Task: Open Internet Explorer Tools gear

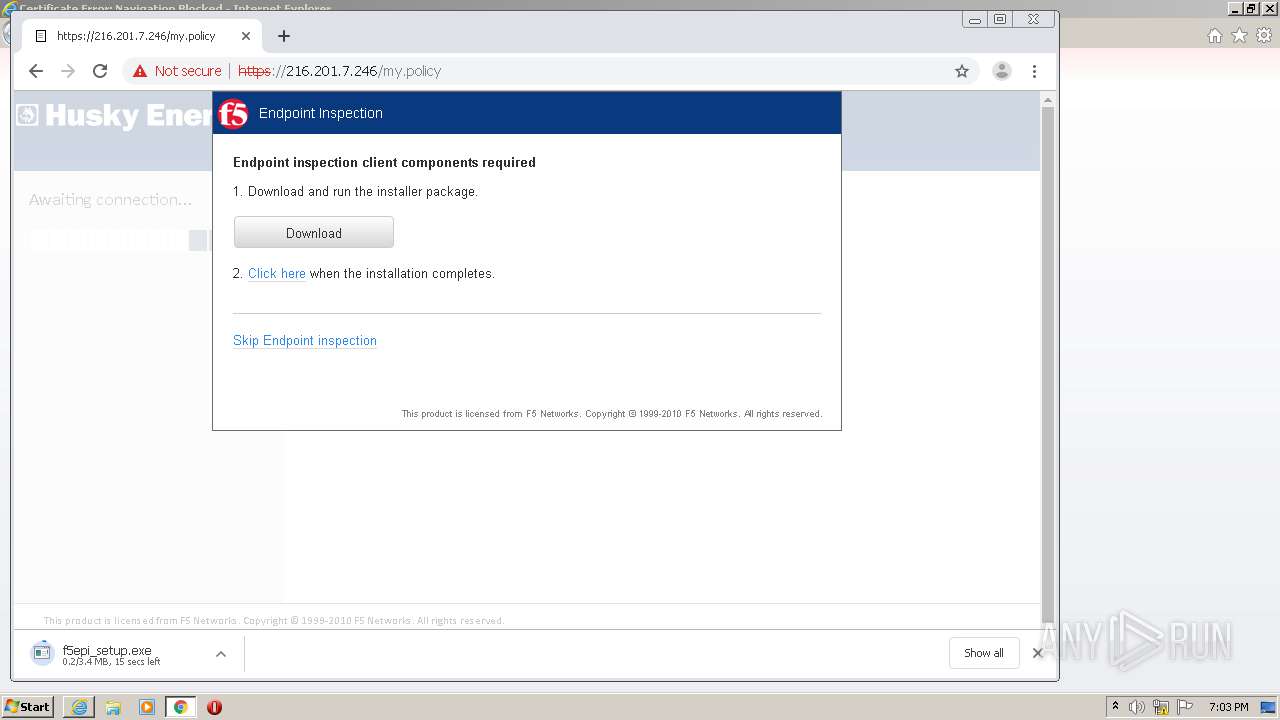Action: (1264, 36)
